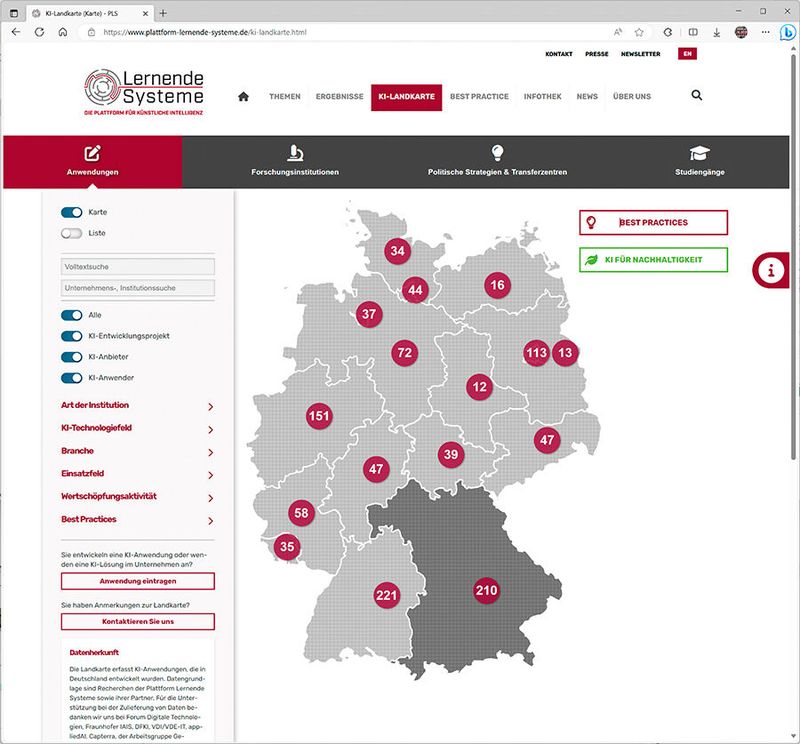
Task: Open the site search magnifier
Action: point(696,95)
